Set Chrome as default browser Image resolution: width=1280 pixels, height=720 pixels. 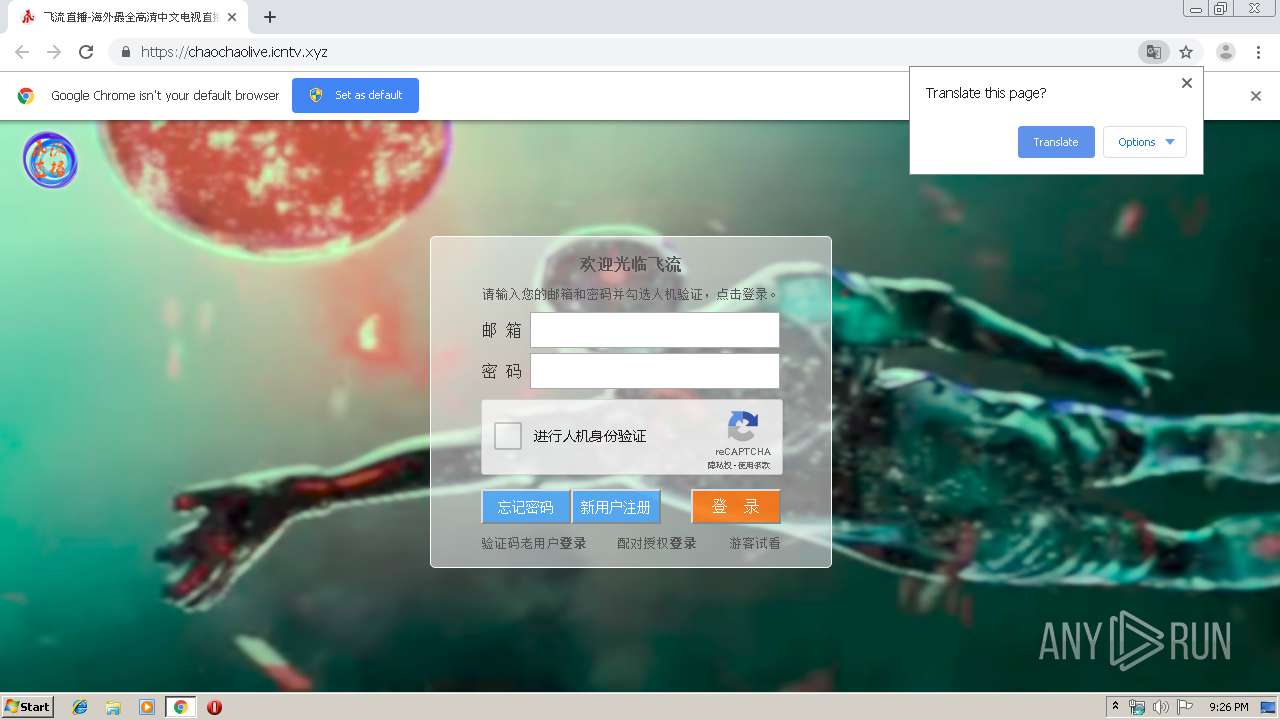point(355,95)
